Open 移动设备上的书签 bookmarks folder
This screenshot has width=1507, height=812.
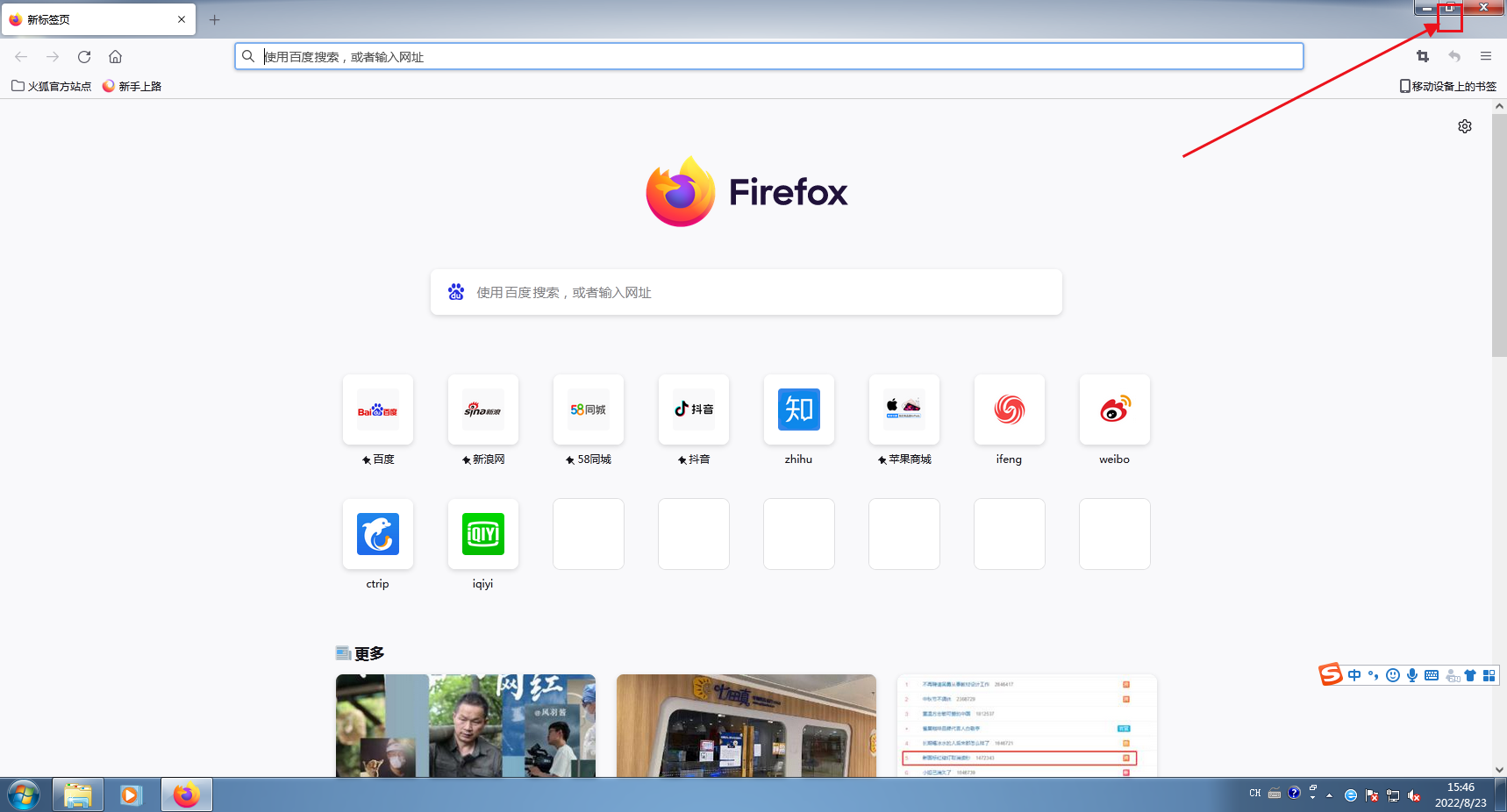[x=1448, y=86]
